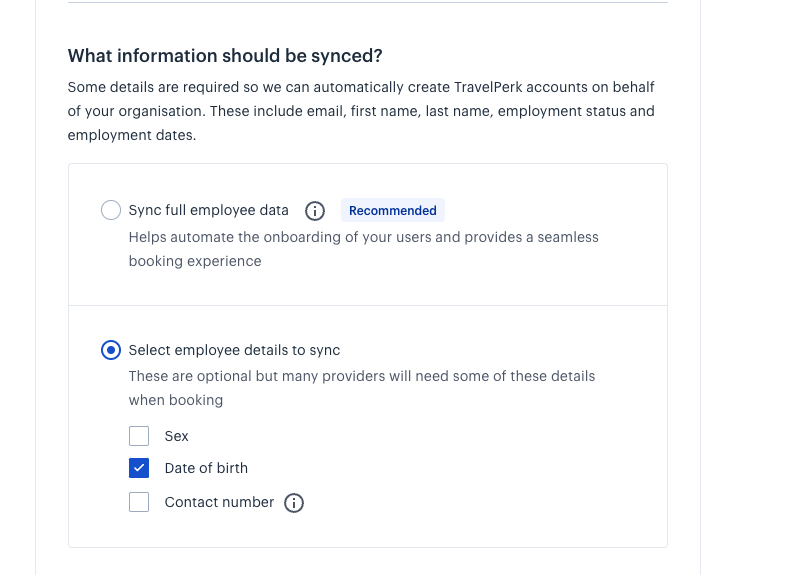This screenshot has width=792, height=575.
Task: Open info icon beside Sync full employee data
Action: pyautogui.click(x=315, y=211)
